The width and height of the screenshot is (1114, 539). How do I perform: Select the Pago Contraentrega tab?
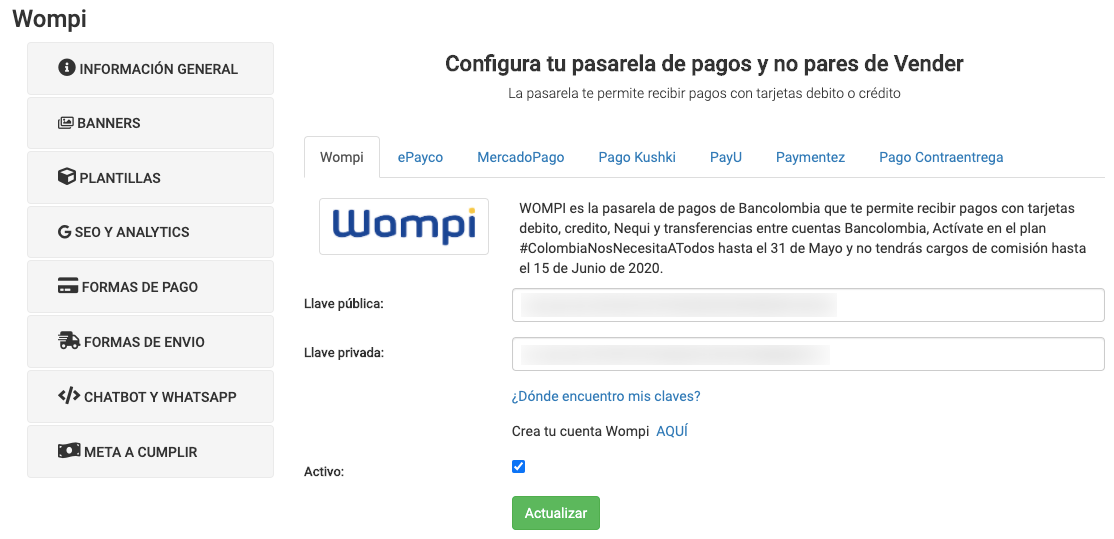point(941,157)
